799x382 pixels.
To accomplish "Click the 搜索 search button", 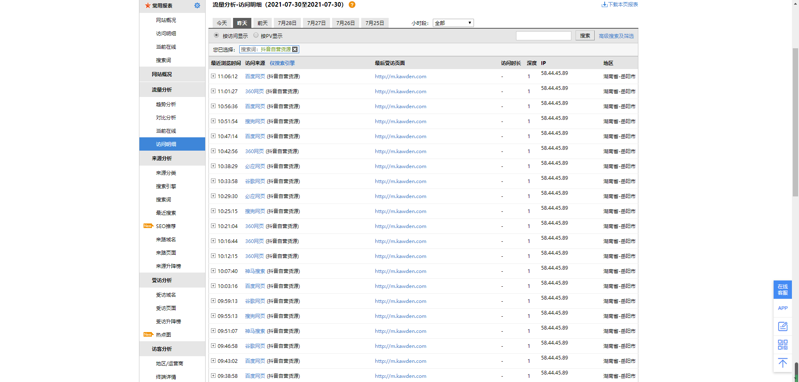I will tap(585, 36).
